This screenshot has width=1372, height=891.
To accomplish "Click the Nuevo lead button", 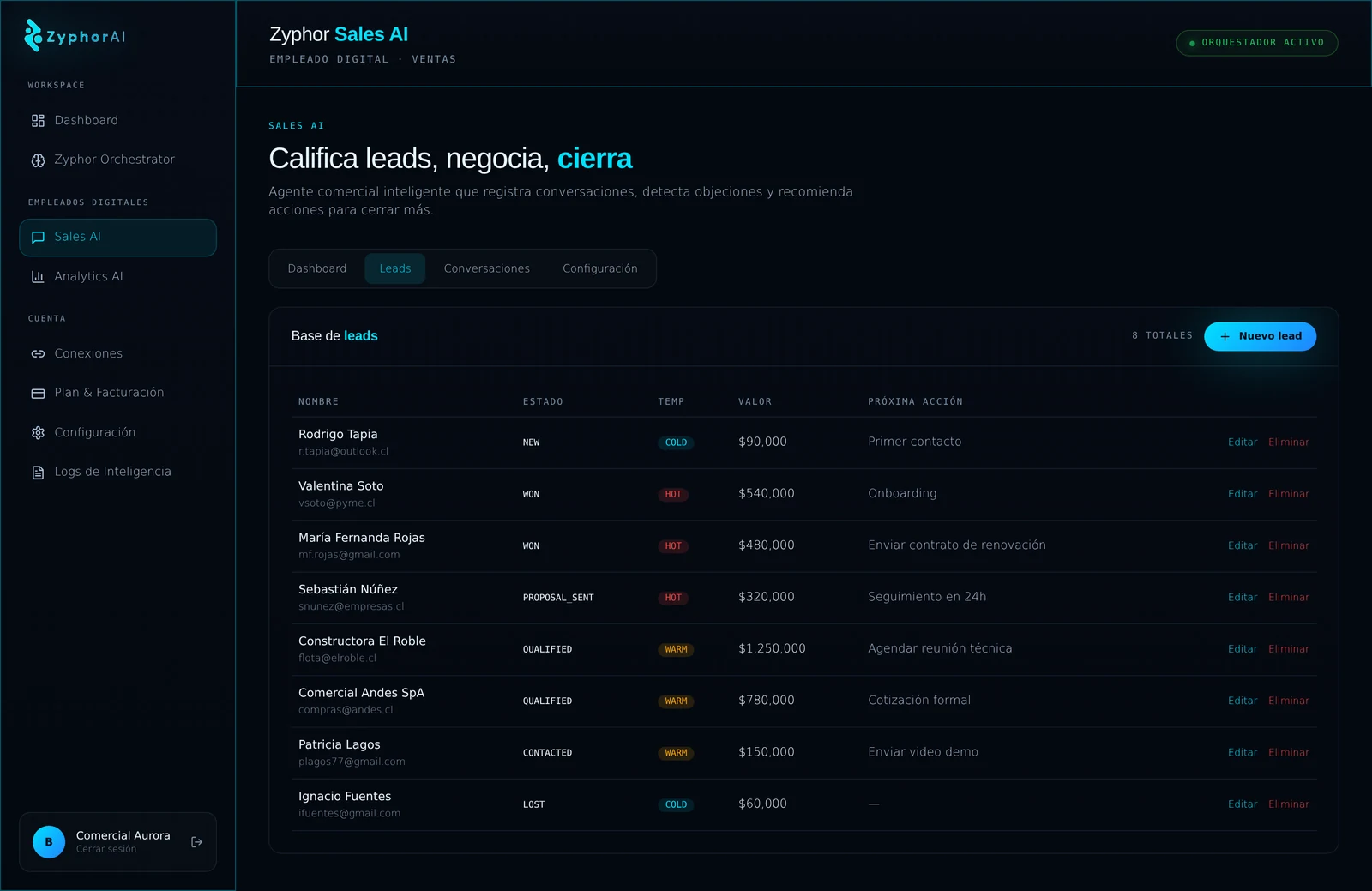I will pyautogui.click(x=1260, y=336).
